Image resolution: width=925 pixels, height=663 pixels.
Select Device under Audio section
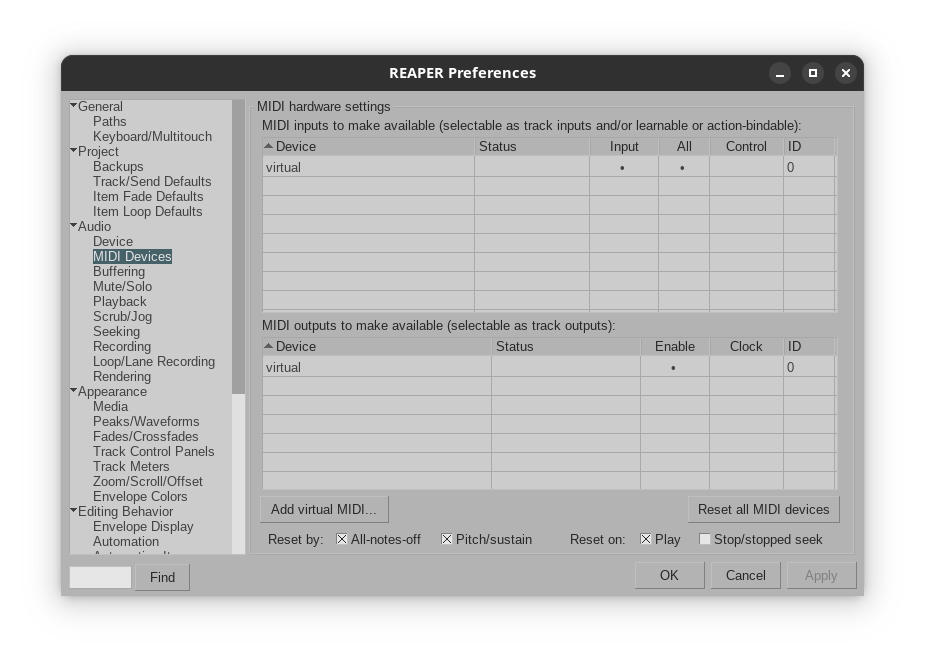(113, 241)
